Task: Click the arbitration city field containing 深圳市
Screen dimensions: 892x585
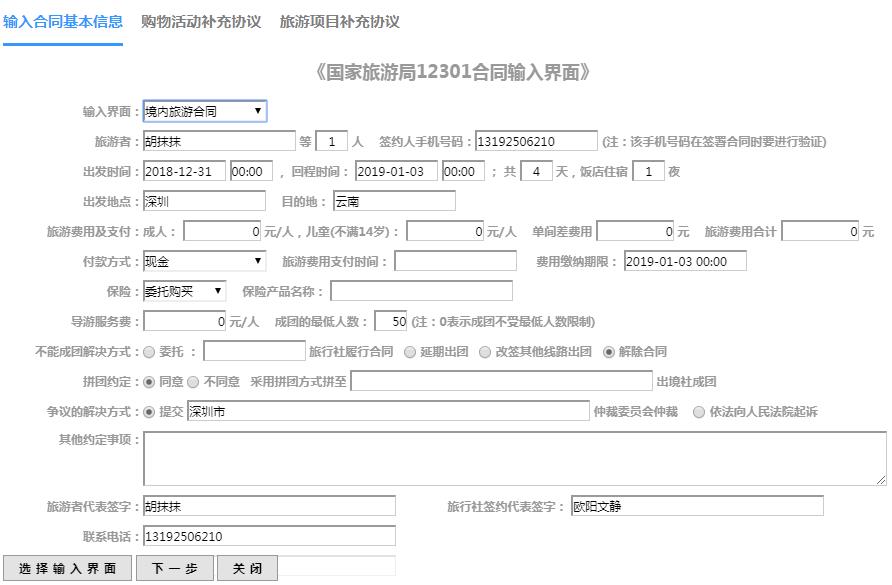Action: tap(388, 411)
